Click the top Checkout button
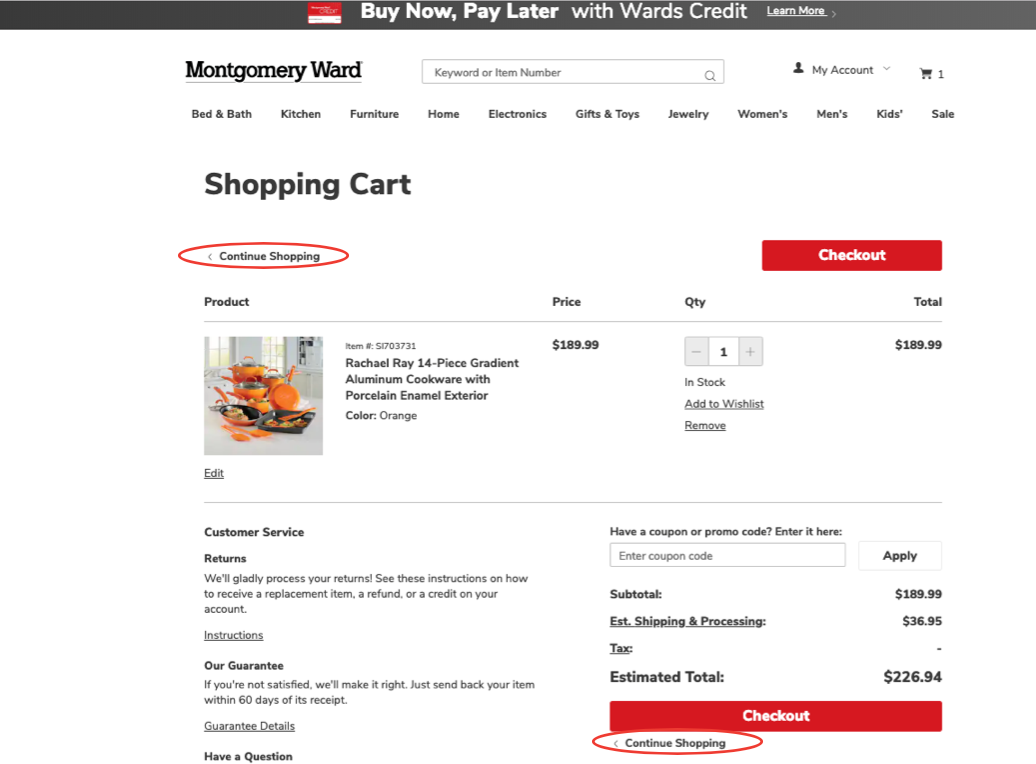 coord(852,255)
